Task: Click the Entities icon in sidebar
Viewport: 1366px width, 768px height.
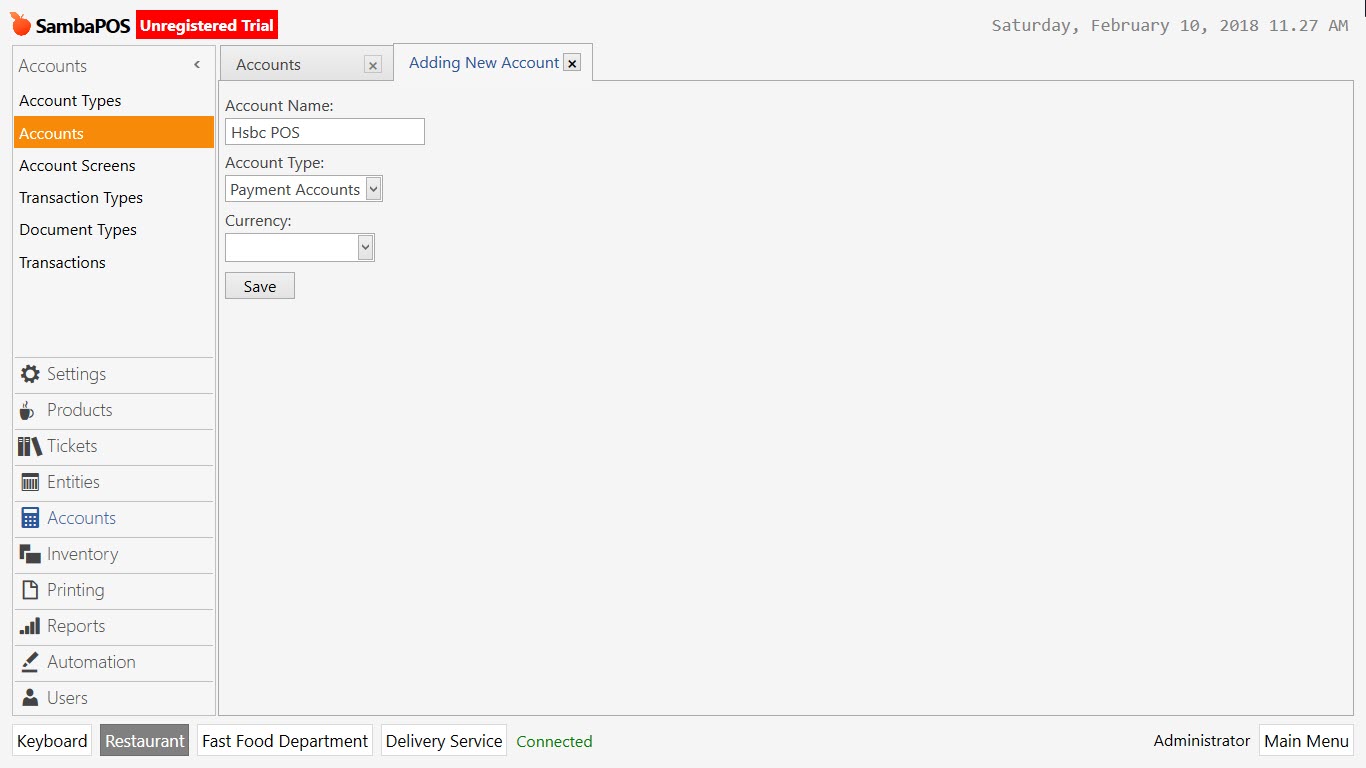Action: click(x=30, y=482)
